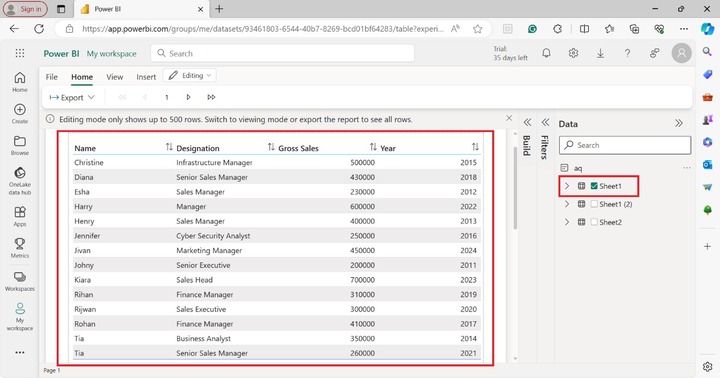
Task: Open Workspaces in the left navigation
Action: point(20,281)
